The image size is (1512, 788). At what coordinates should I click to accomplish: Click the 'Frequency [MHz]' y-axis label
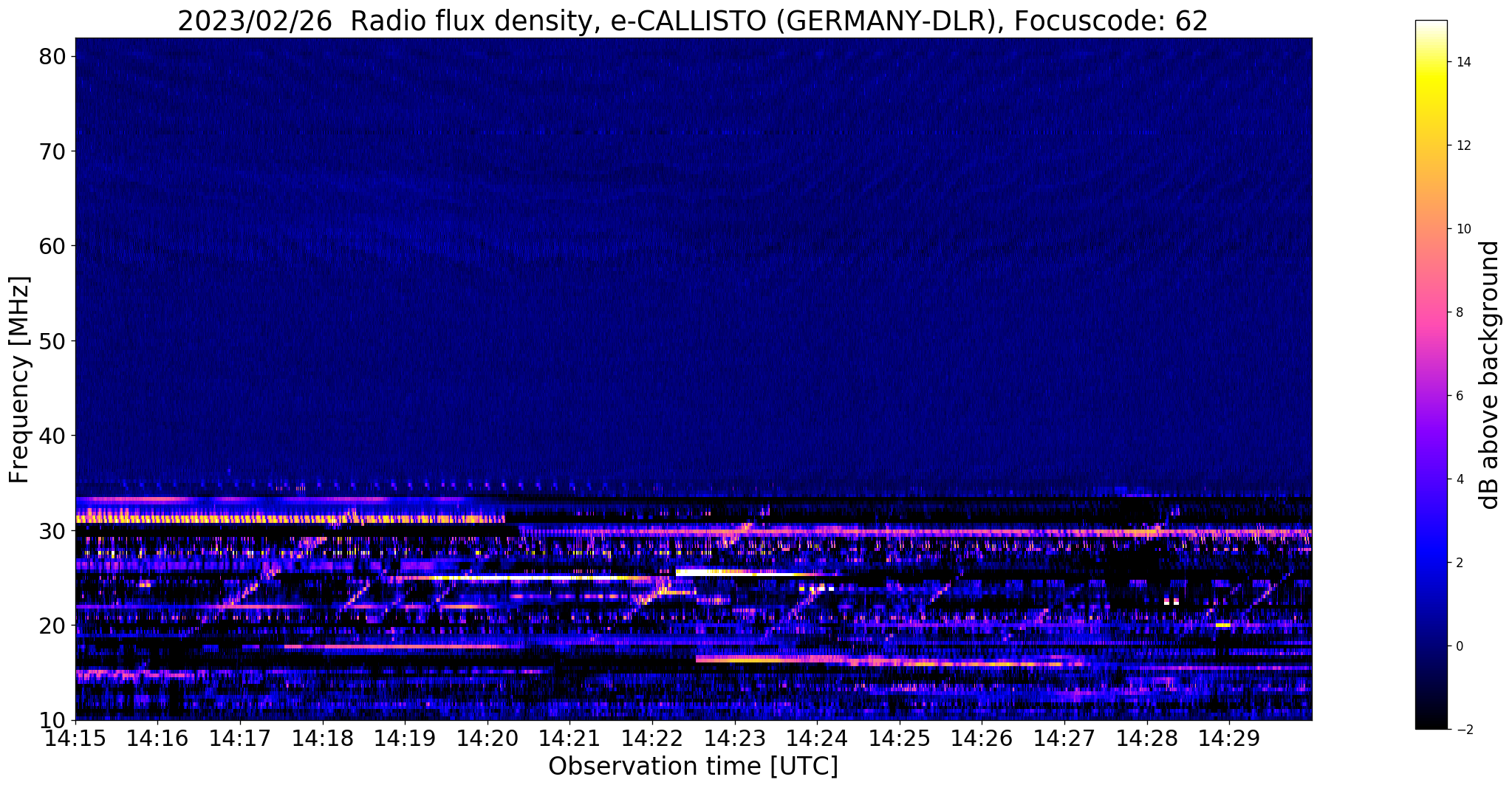(x=19, y=380)
